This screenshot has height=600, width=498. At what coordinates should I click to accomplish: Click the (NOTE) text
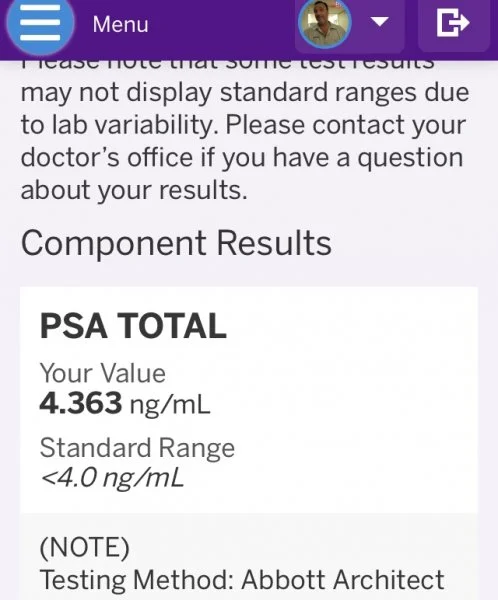coord(85,547)
